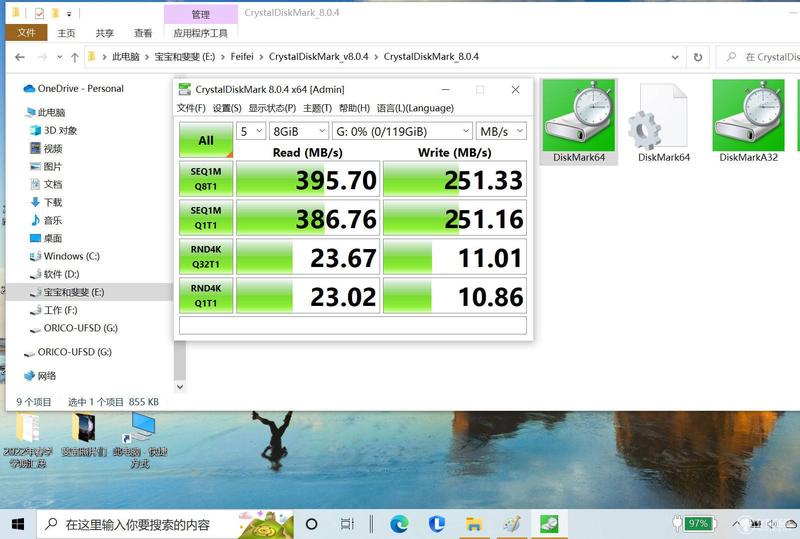Click the CrystalDiskMark title bar app icon
This screenshot has width=800, height=539.
pos(184,89)
